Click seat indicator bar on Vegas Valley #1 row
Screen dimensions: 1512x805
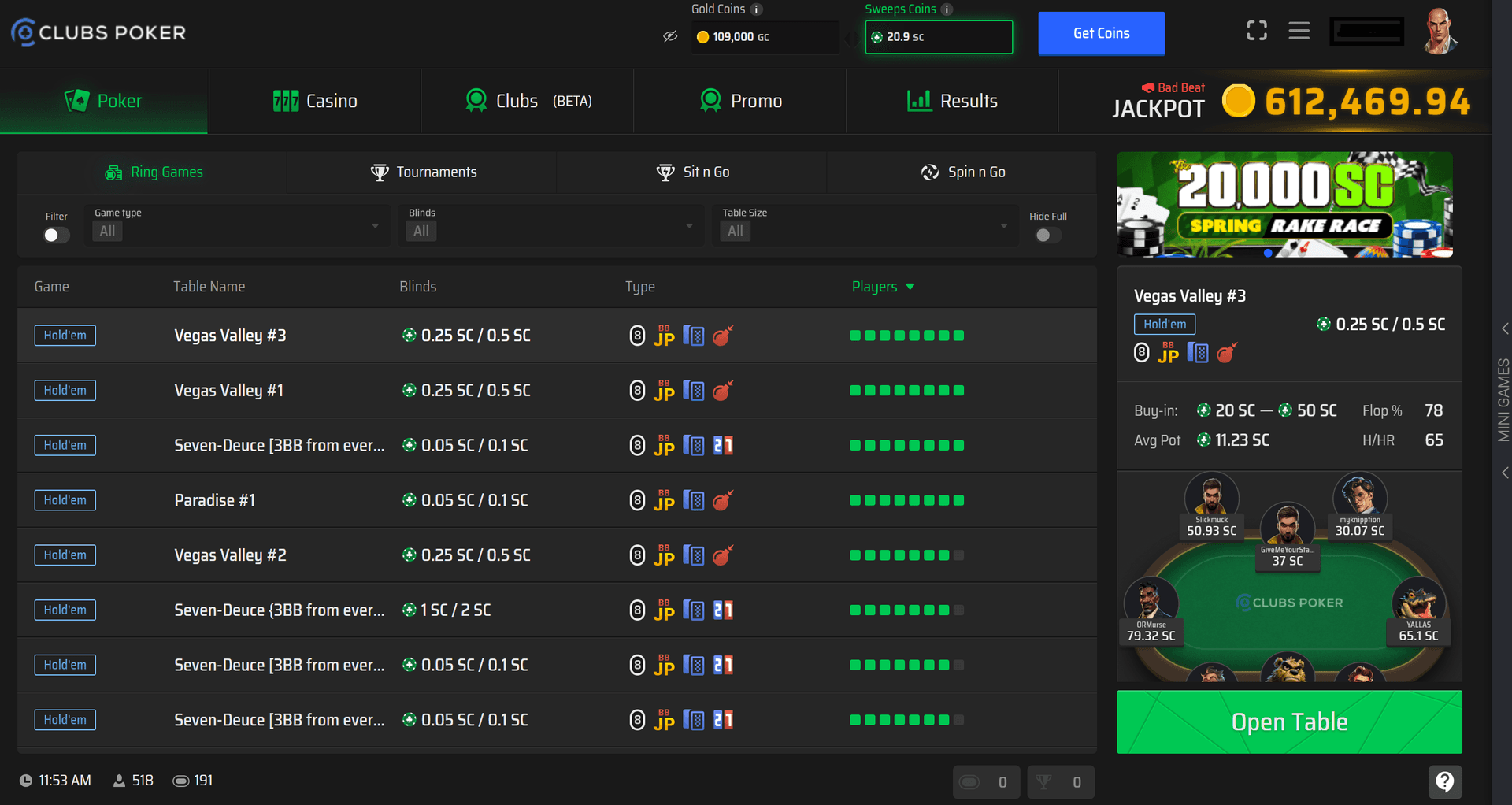[x=907, y=391]
